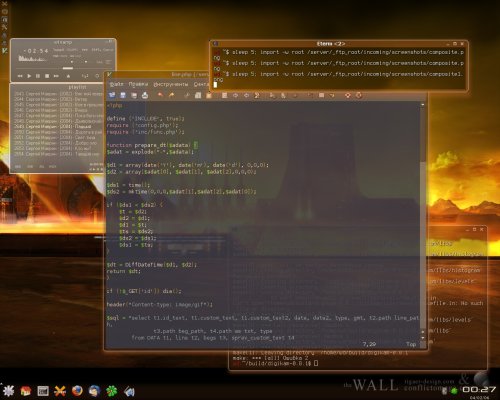The height and width of the screenshot is (400, 500).
Task: Open the Файл menu in Vim
Action: (117, 84)
